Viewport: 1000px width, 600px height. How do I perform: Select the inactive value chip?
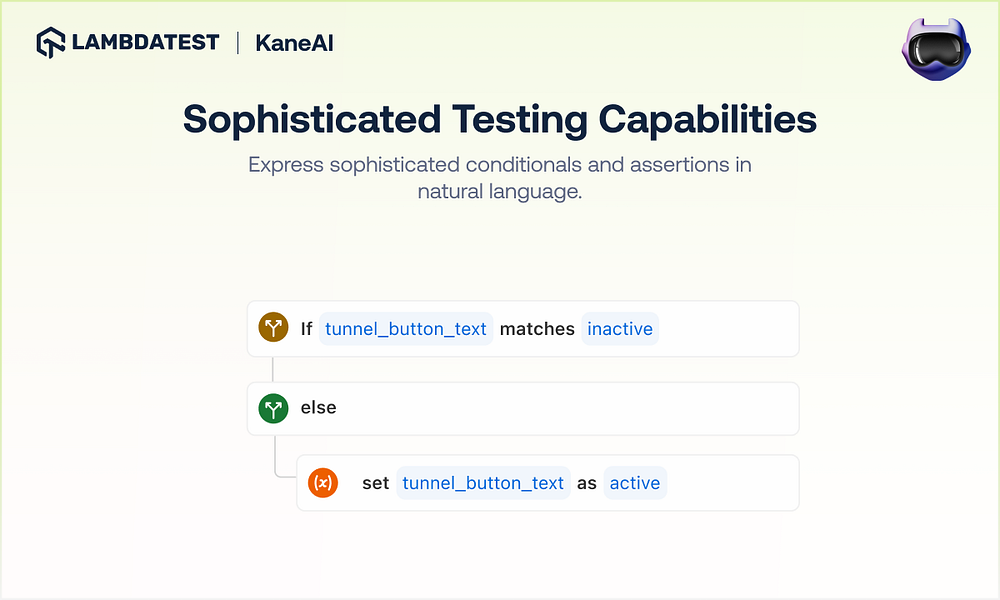coord(620,329)
